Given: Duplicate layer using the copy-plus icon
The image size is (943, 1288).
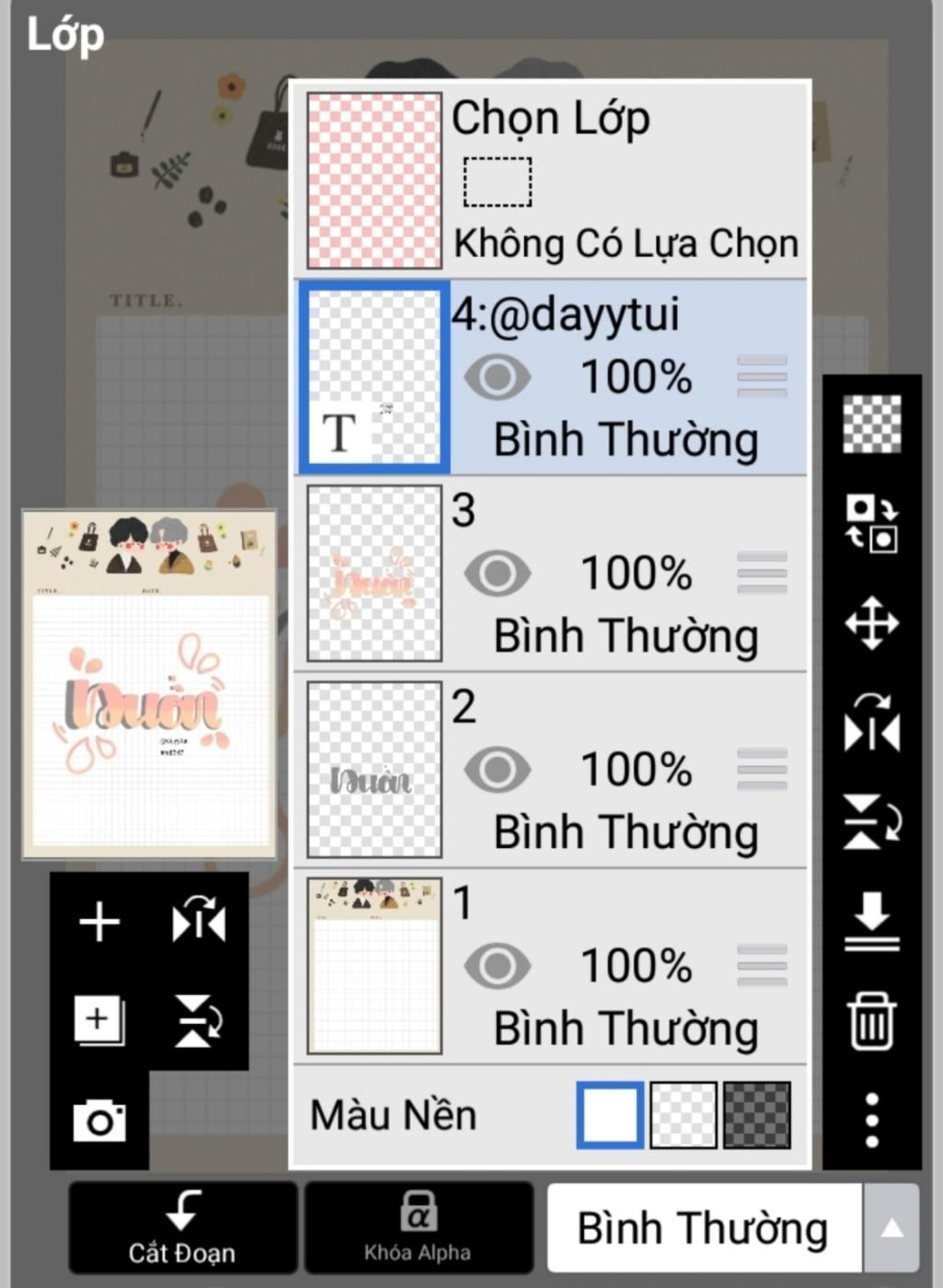Looking at the screenshot, I should (99, 1021).
